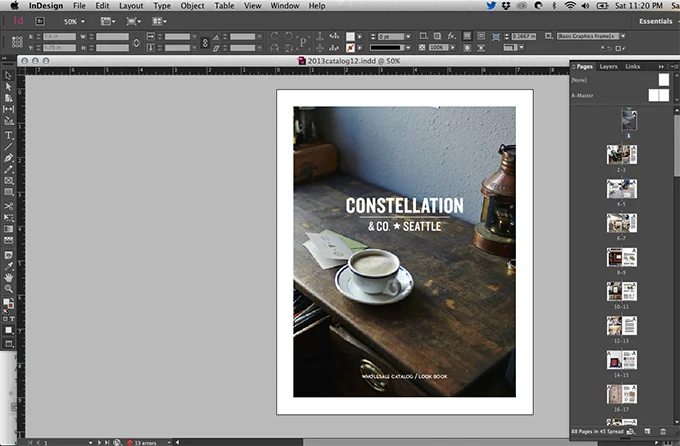The image size is (680, 446).
Task: Click delete selected pages trash icon
Action: click(x=663, y=431)
